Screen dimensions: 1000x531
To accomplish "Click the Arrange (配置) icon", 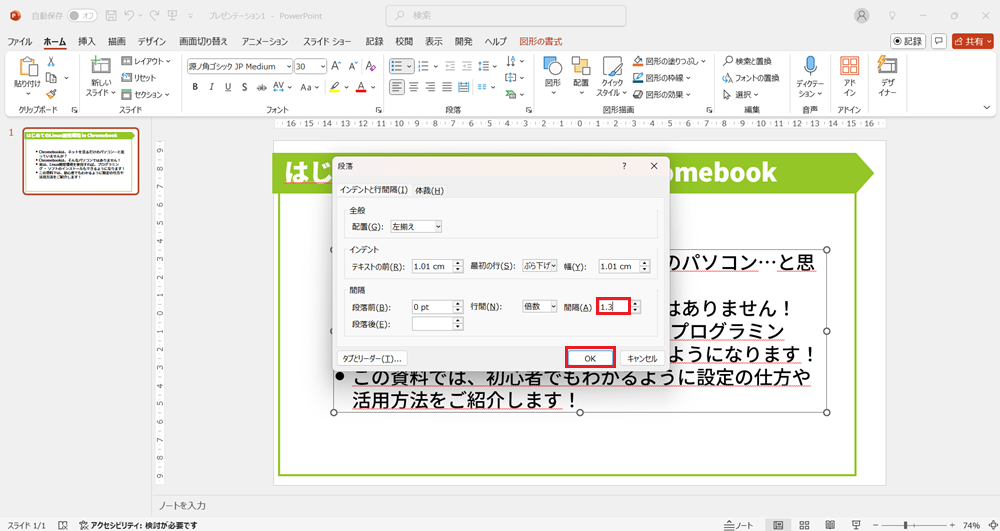I will [x=580, y=66].
